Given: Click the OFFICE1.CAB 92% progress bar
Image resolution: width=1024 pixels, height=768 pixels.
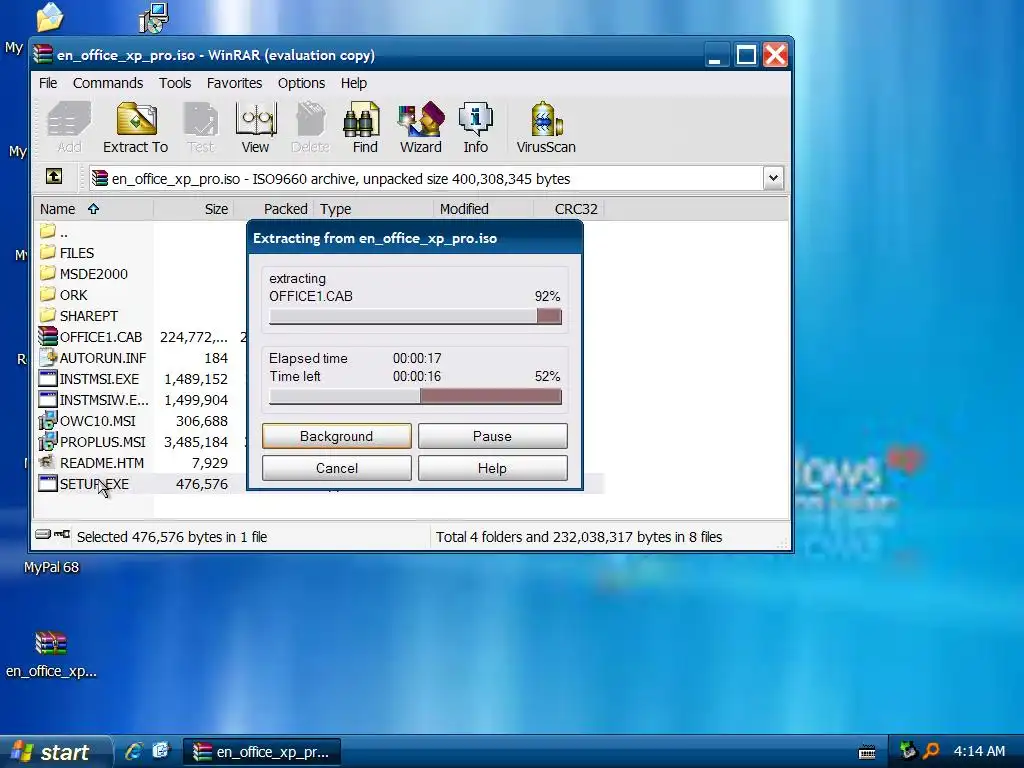Looking at the screenshot, I should pyautogui.click(x=415, y=317).
